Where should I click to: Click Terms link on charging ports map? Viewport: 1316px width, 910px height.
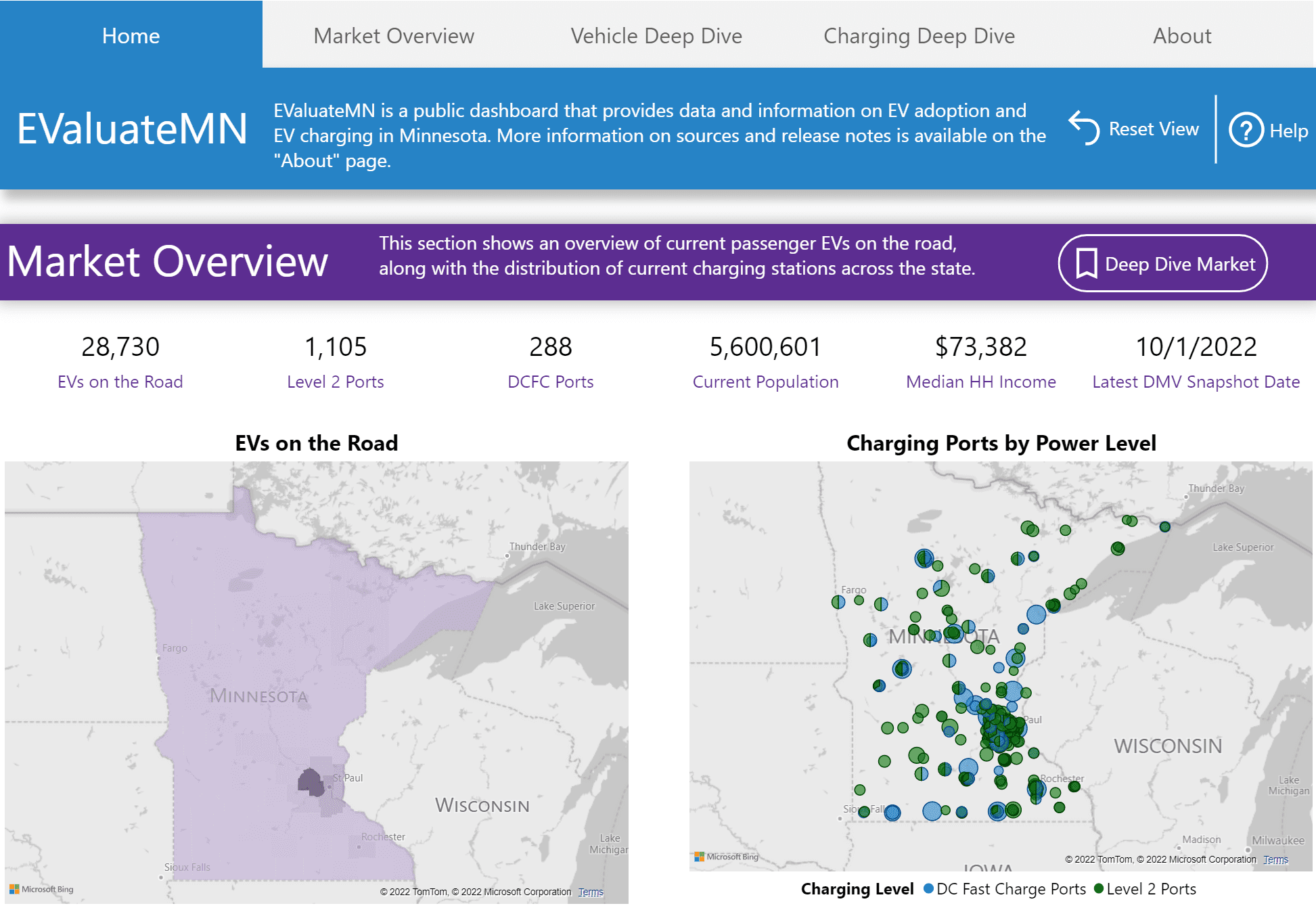[1275, 859]
